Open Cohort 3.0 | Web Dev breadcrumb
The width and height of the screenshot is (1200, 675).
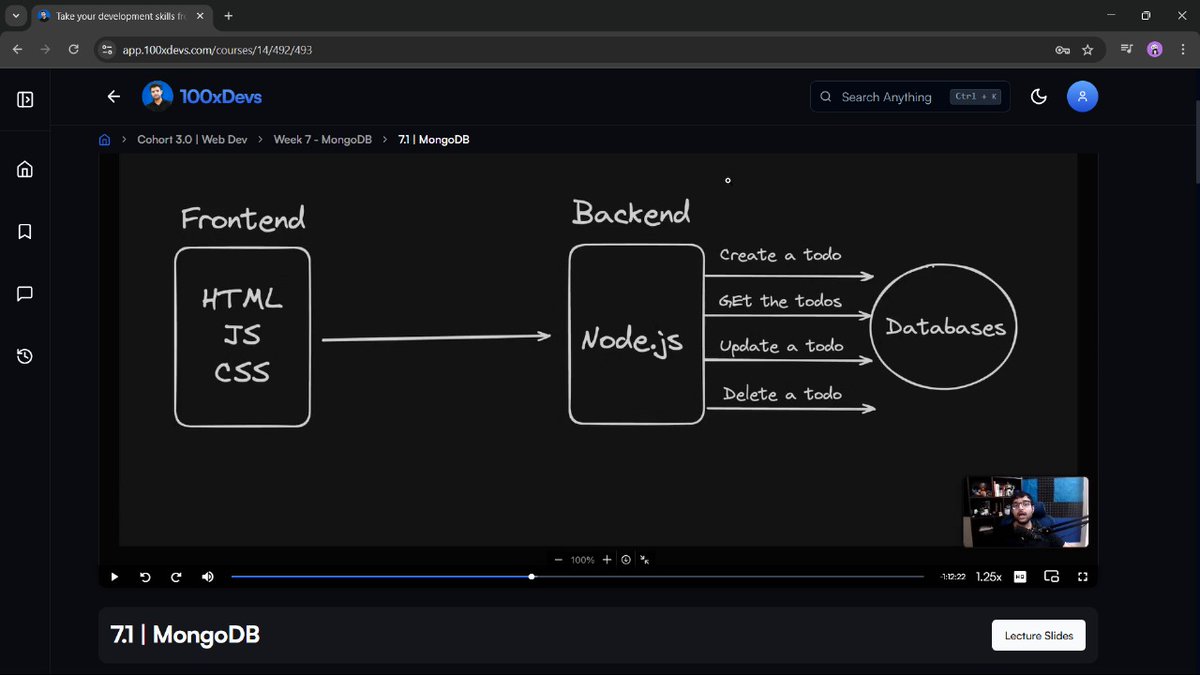pos(192,139)
